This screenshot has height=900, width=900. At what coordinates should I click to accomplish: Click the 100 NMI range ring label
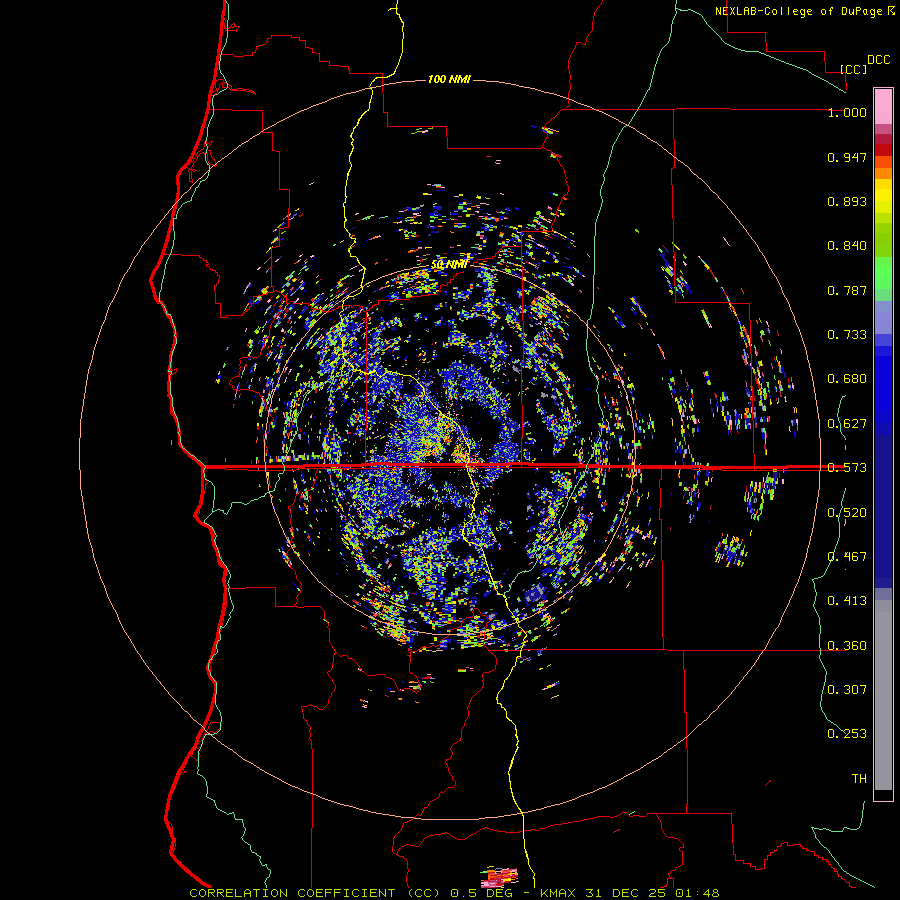click(449, 79)
